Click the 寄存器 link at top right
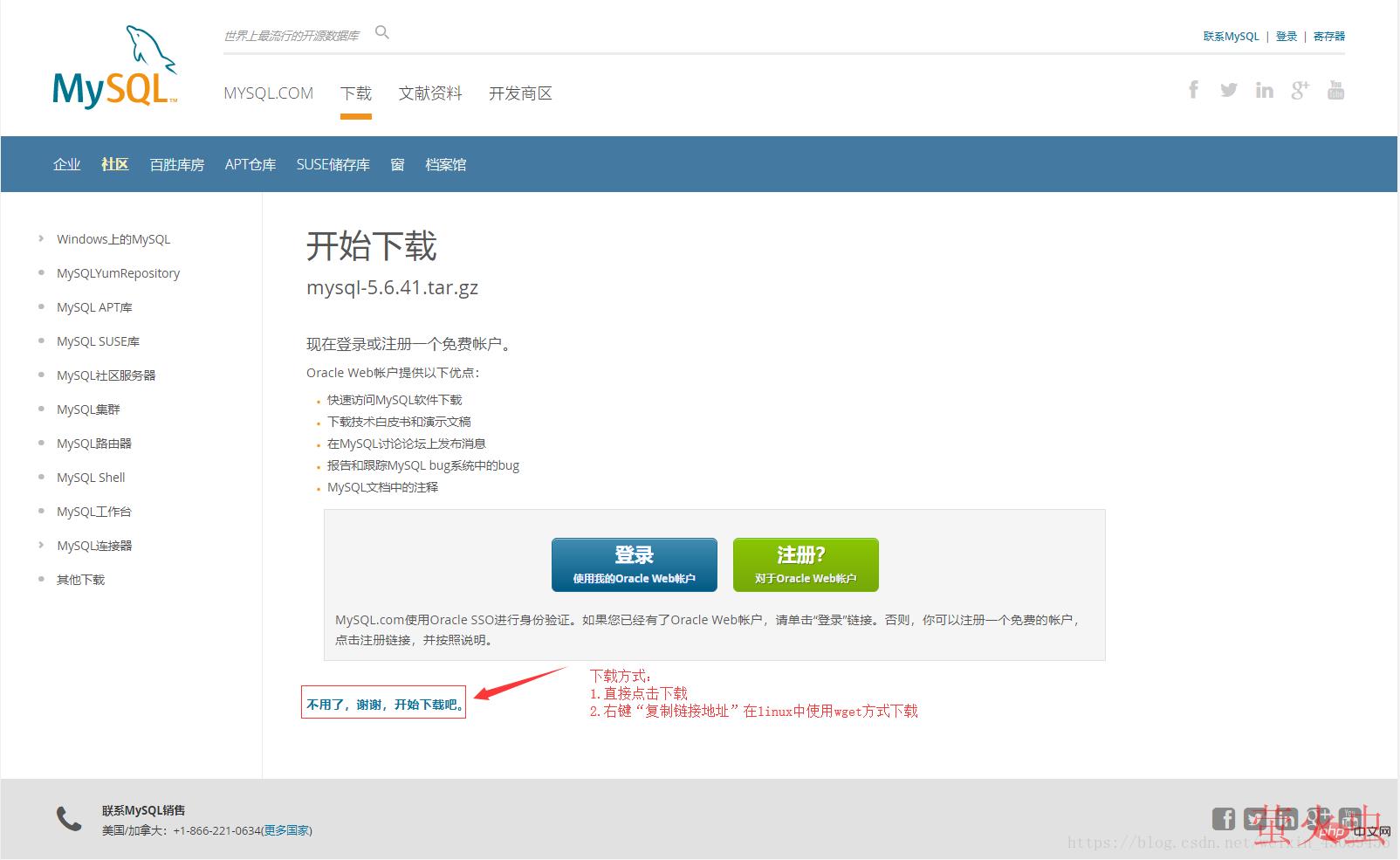This screenshot has width=1400, height=860. (x=1329, y=36)
